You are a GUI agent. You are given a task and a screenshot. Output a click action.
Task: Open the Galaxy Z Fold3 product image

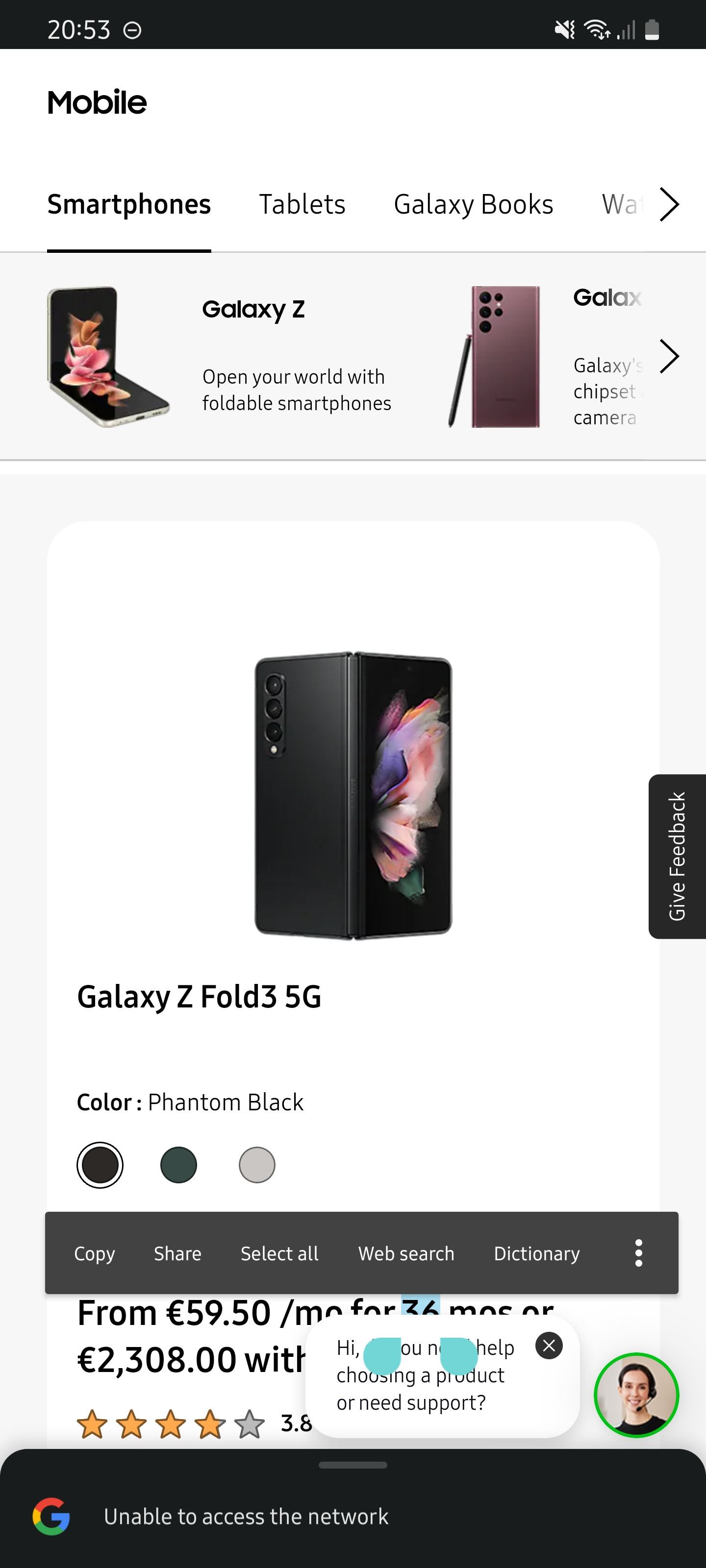[353, 796]
